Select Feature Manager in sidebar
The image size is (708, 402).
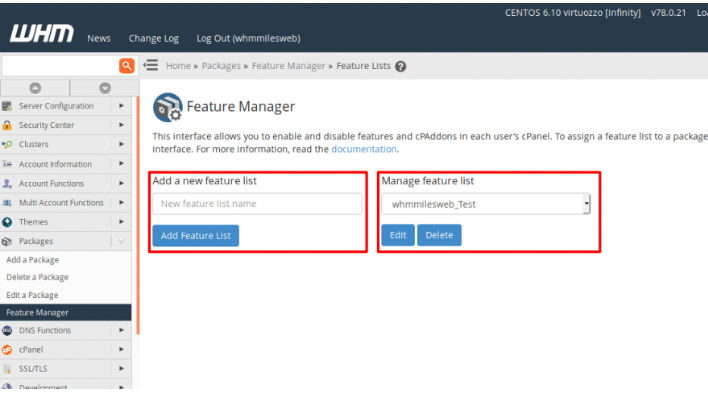[x=65, y=313]
